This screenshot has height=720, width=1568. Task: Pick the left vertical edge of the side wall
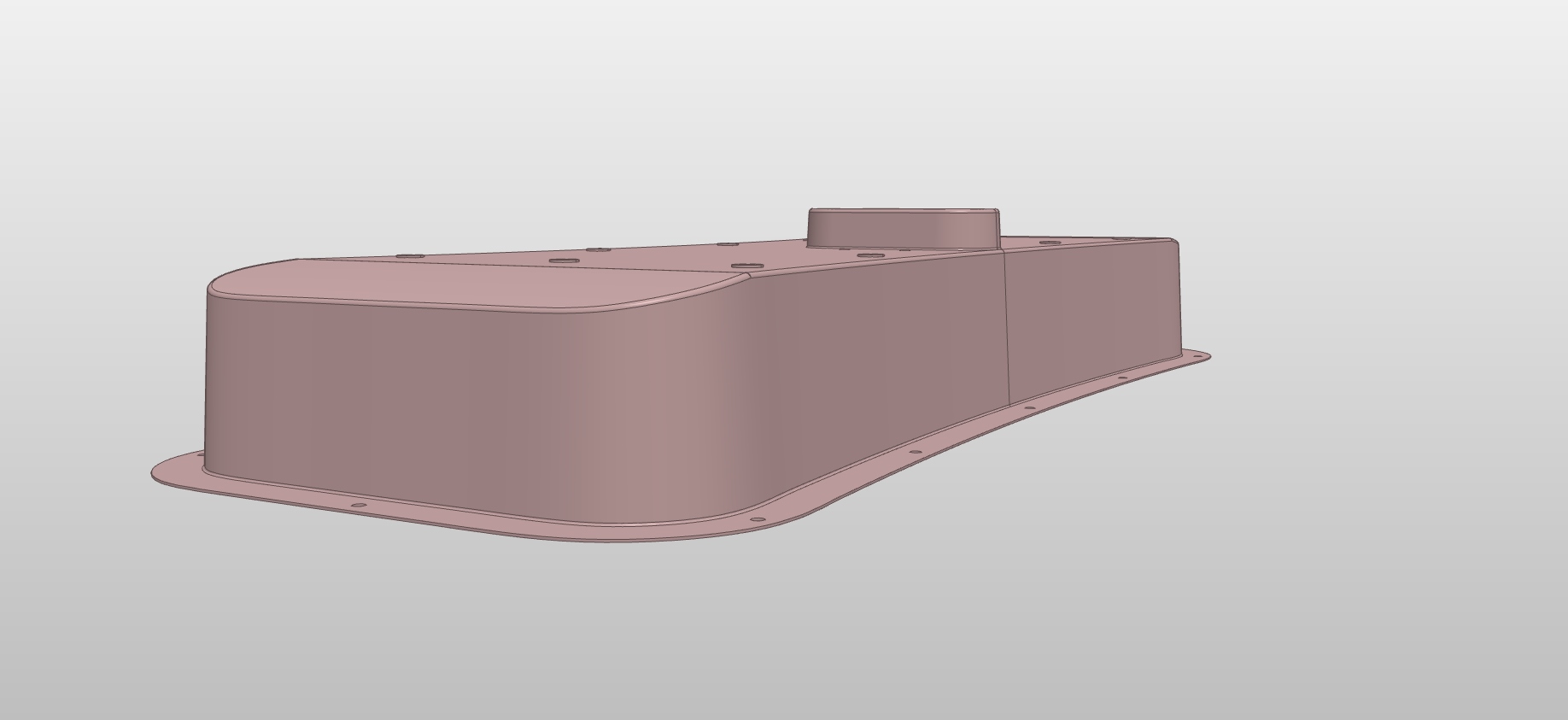208,376
